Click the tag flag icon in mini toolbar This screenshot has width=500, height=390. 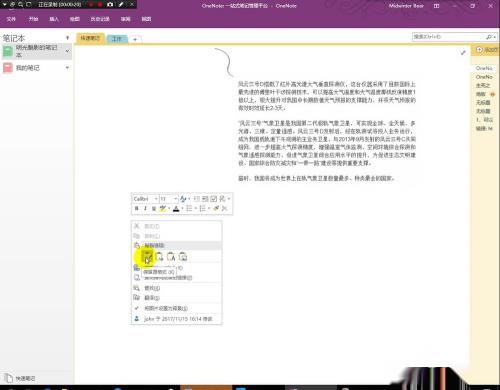(222, 199)
